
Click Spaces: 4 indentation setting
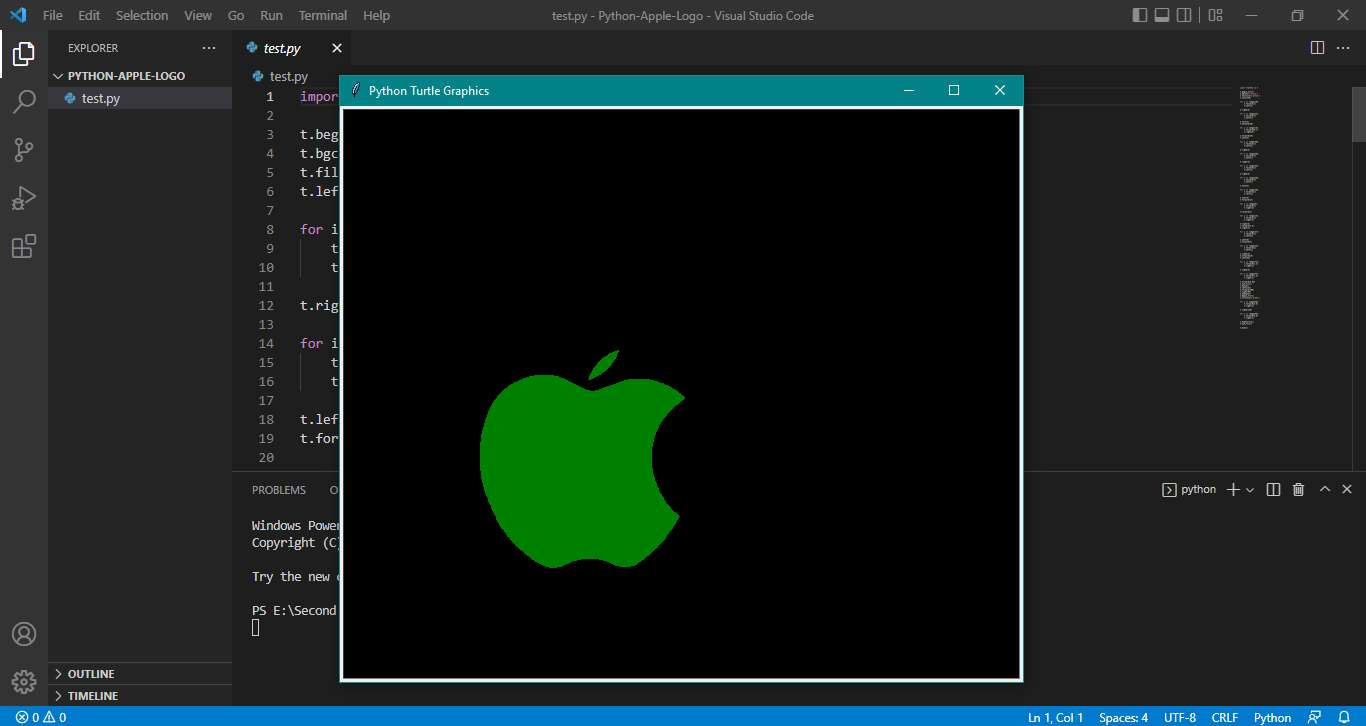coord(1123,717)
